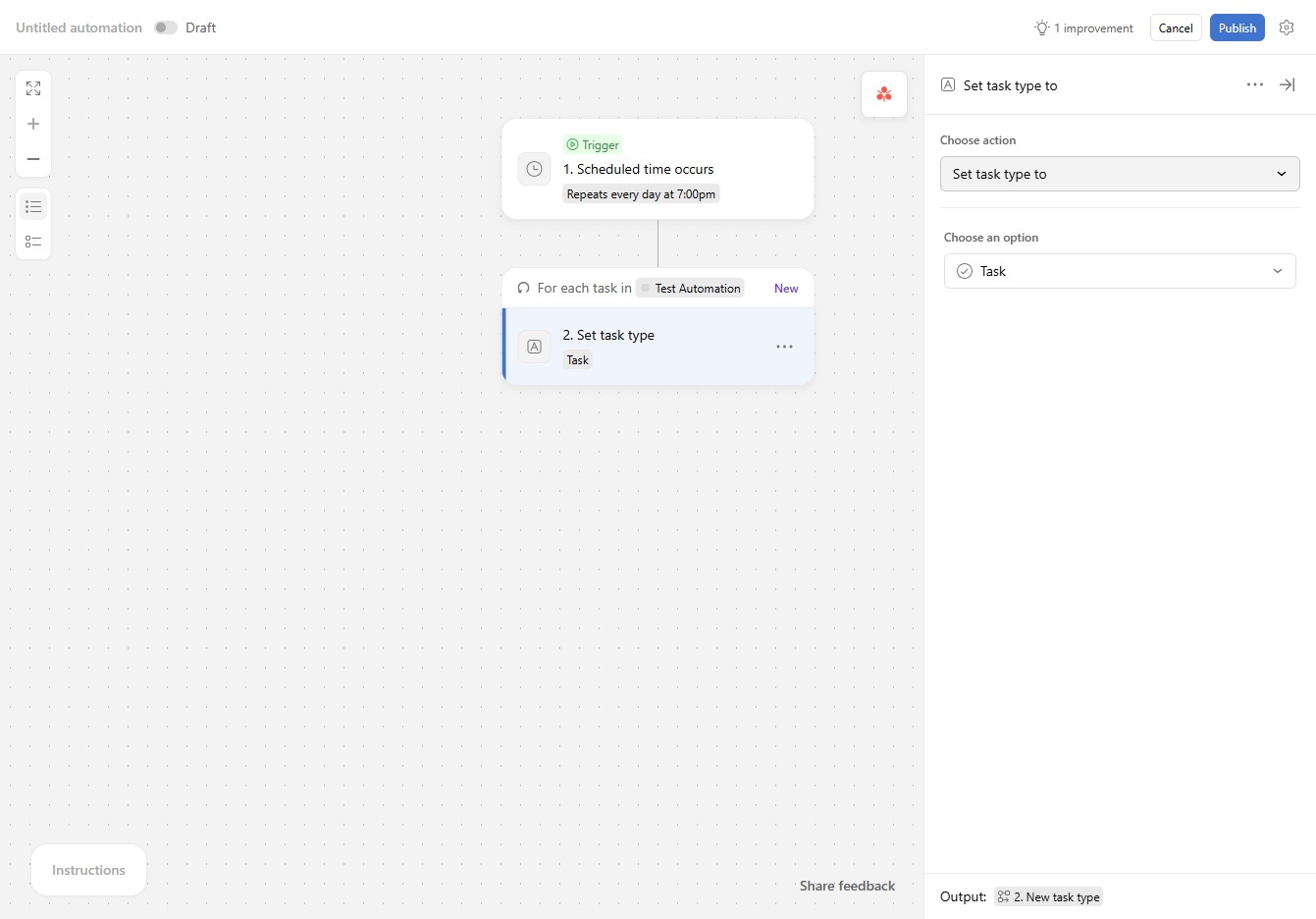Viewport: 1316px width, 919px height.
Task: Click the loop icon beside For each task
Action: point(523,288)
